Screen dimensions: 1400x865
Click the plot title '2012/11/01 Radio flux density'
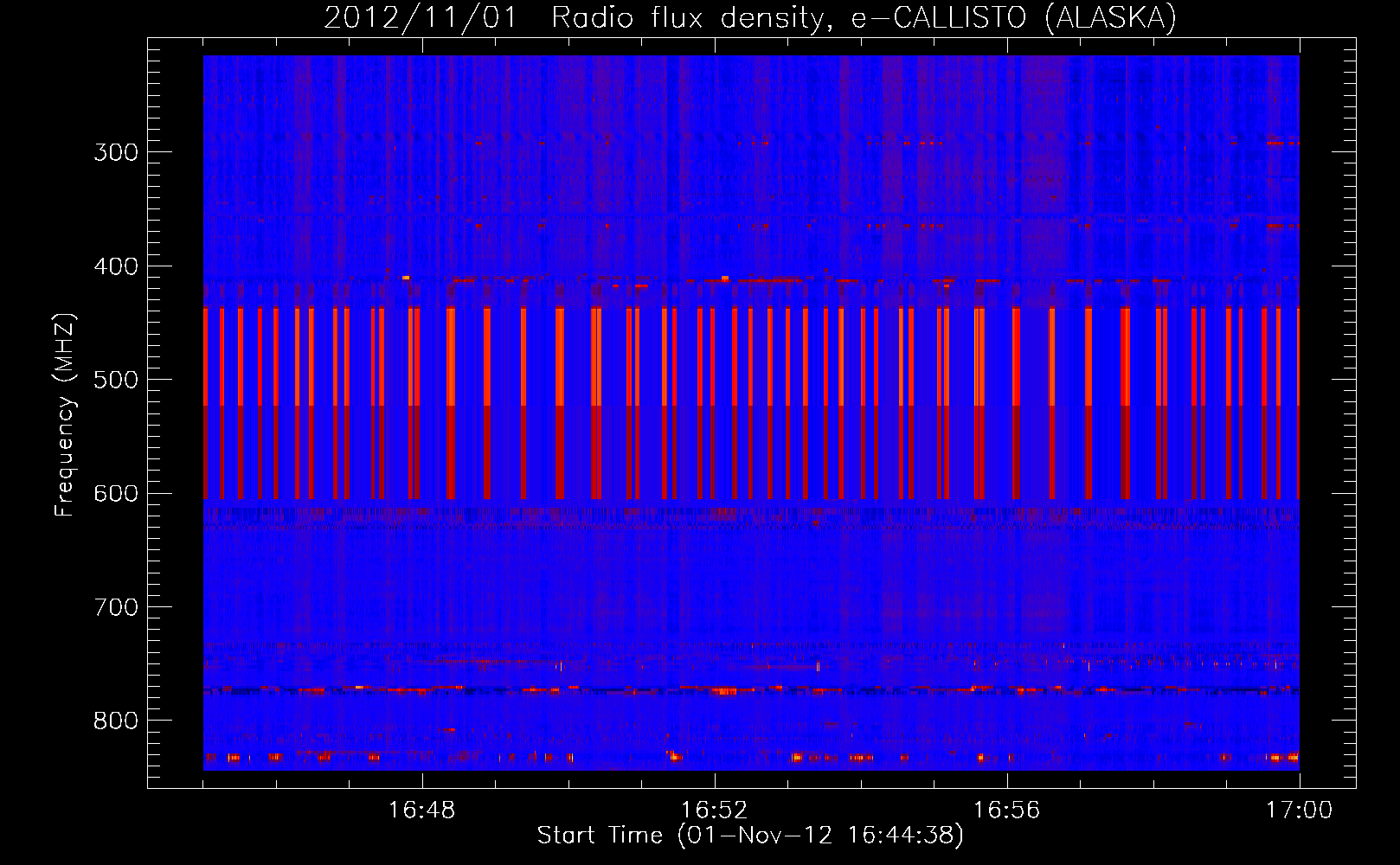coord(750,18)
